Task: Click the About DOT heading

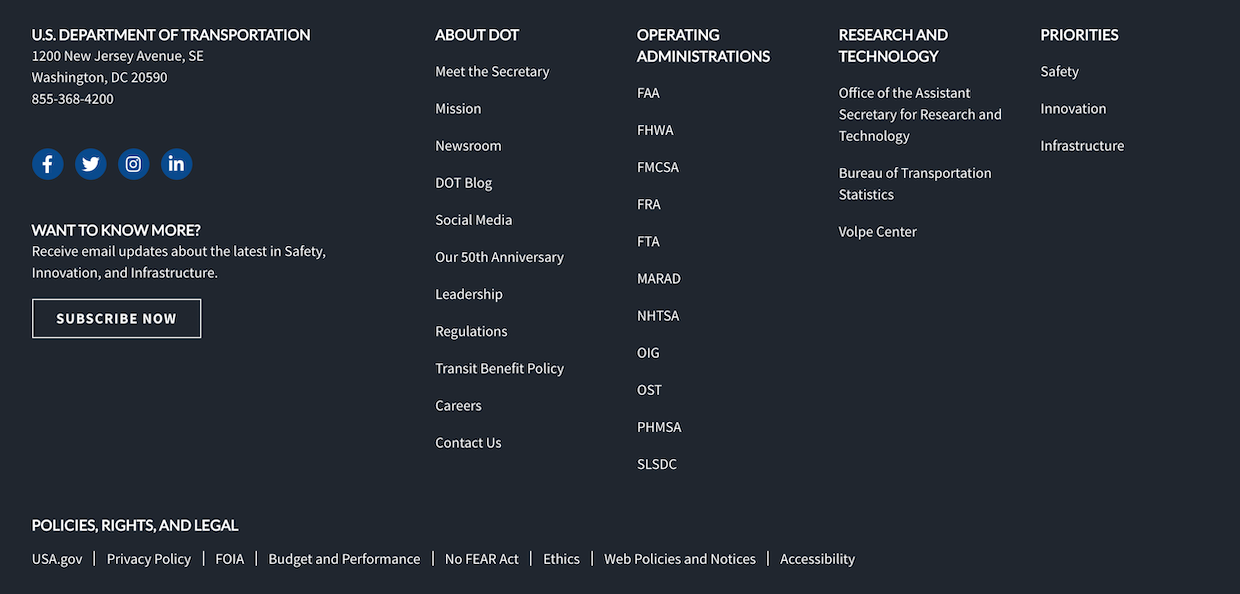Action: [x=477, y=35]
